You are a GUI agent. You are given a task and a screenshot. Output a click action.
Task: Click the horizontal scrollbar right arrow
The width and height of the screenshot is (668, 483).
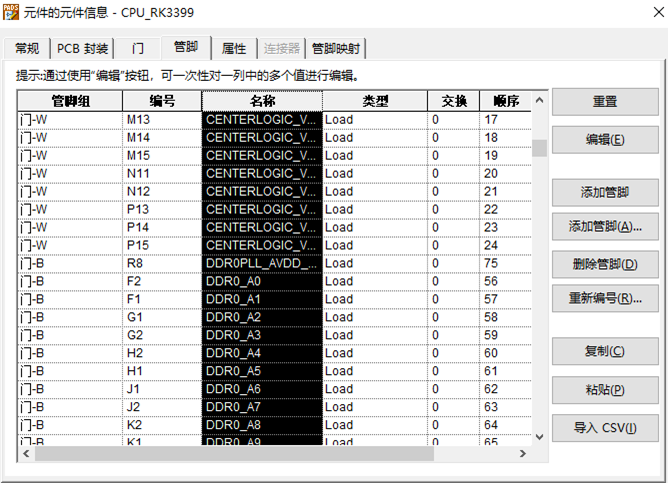coord(523,454)
